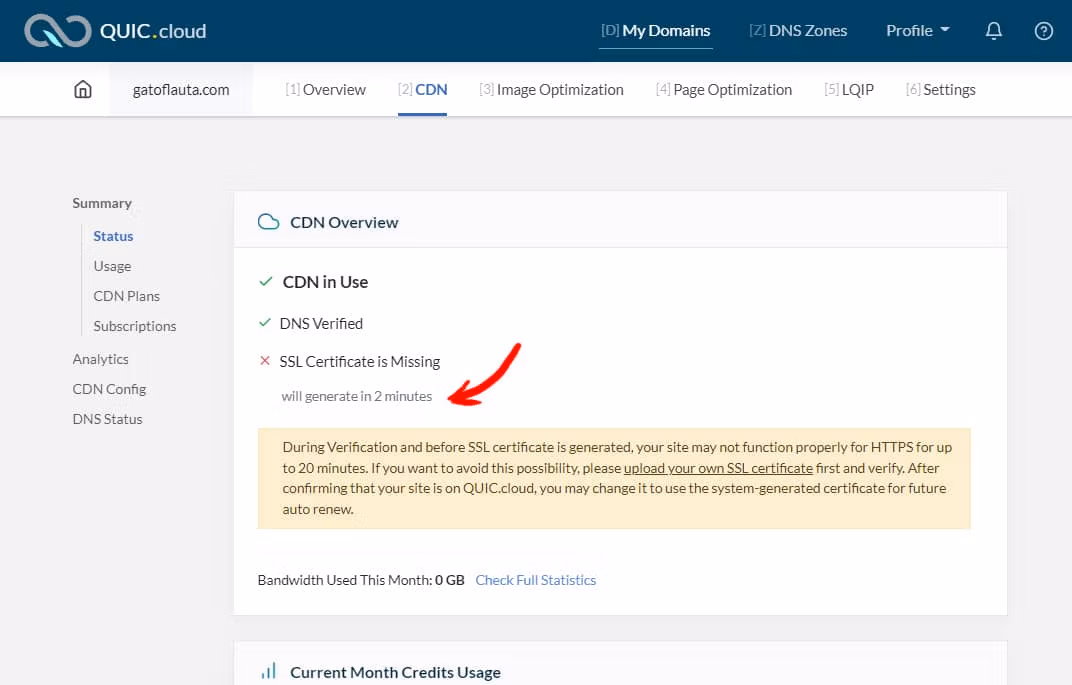The height and width of the screenshot is (685, 1072).
Task: Open CDN Config in the sidebar
Action: click(109, 389)
